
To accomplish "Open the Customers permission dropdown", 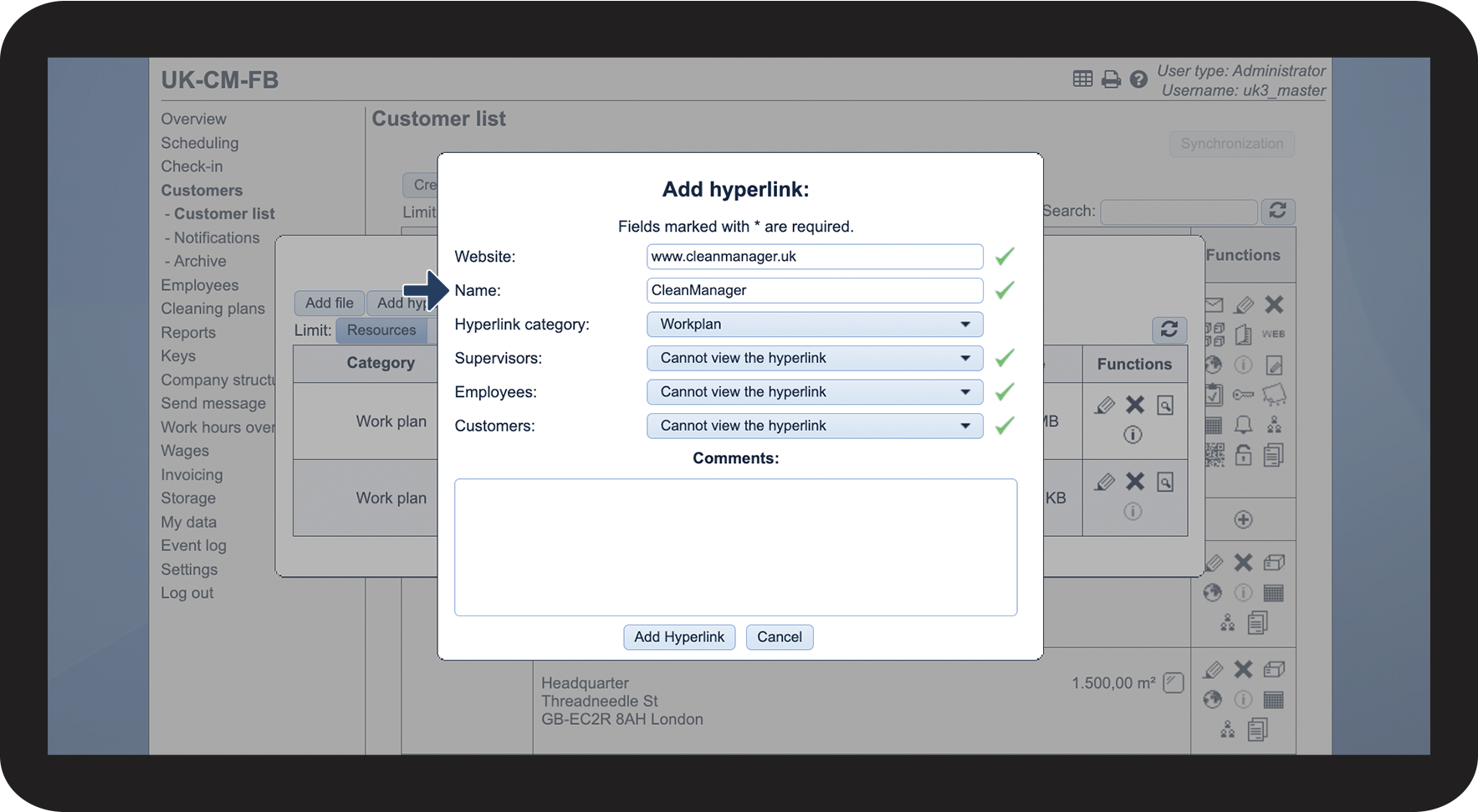I will (x=815, y=426).
